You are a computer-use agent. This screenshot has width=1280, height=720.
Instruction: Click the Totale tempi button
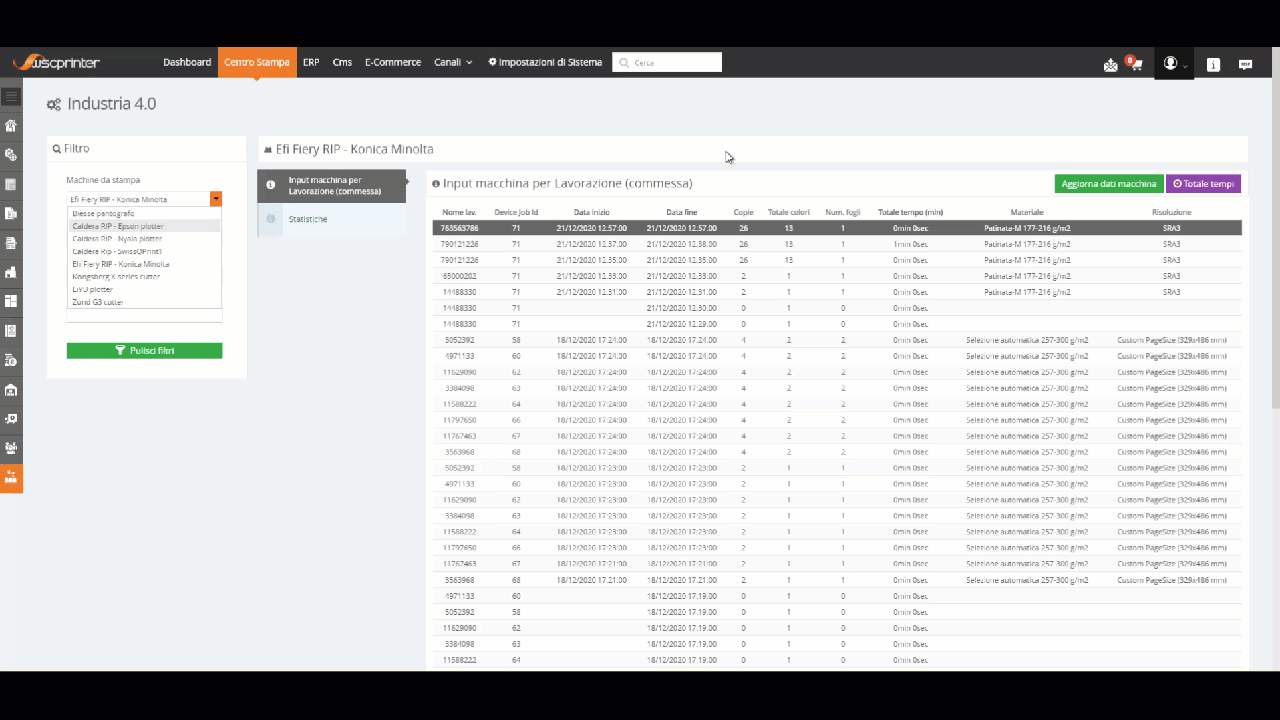[1203, 184]
